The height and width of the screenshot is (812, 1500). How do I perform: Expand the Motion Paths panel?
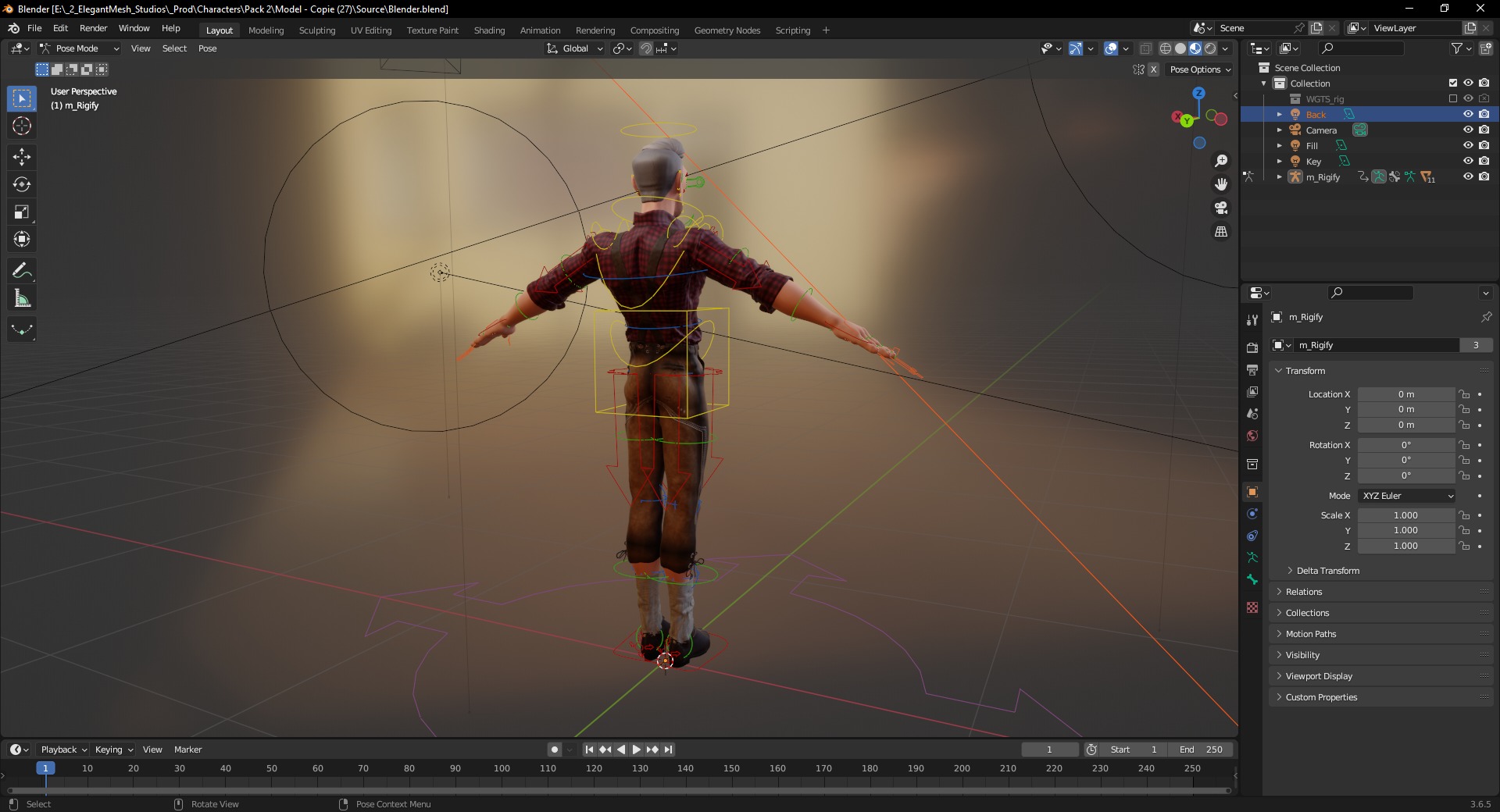click(x=1311, y=634)
